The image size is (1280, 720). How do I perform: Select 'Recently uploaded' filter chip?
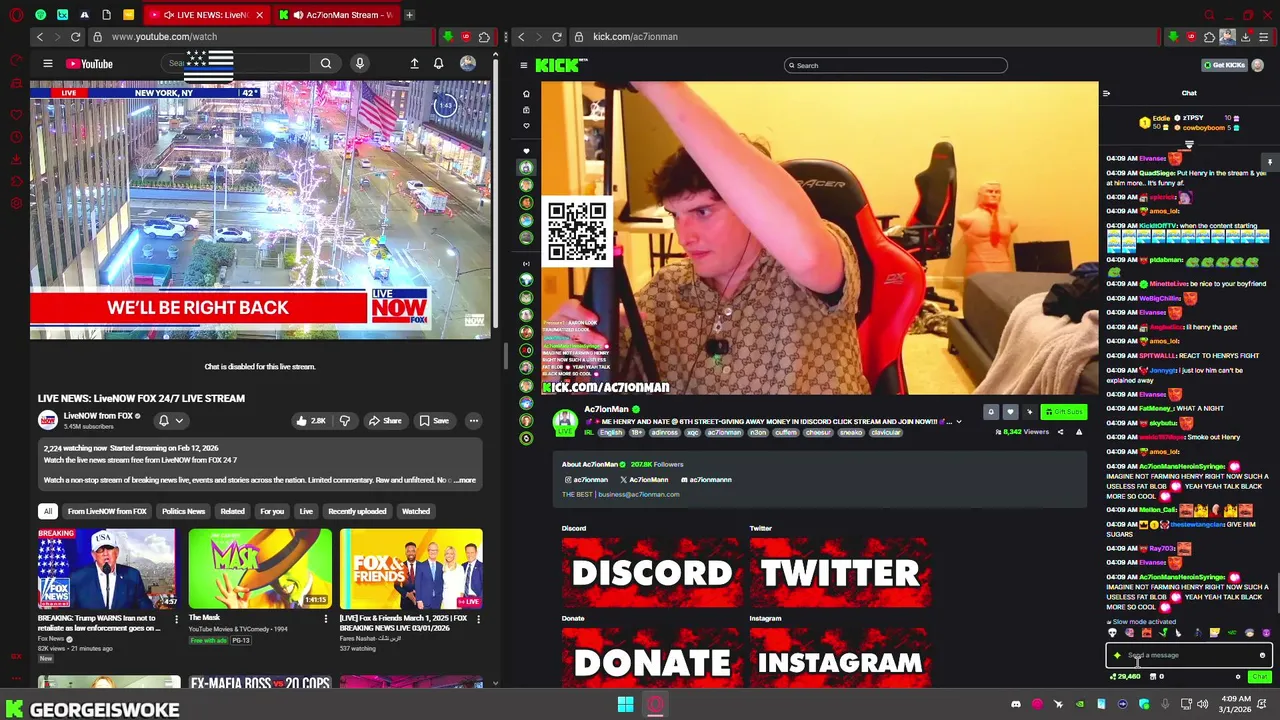click(357, 511)
